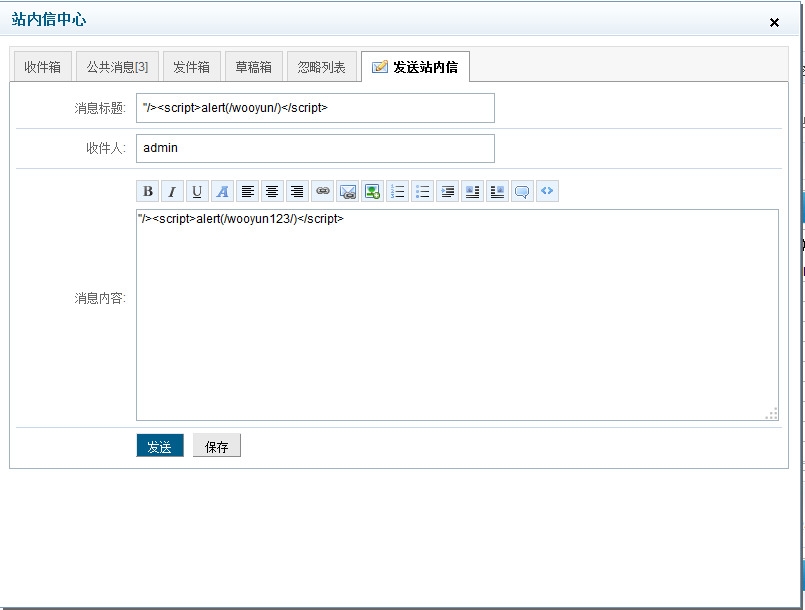Close the 站内信中心 dialog with the X
Image resolution: width=805 pixels, height=610 pixels.
(x=774, y=22)
